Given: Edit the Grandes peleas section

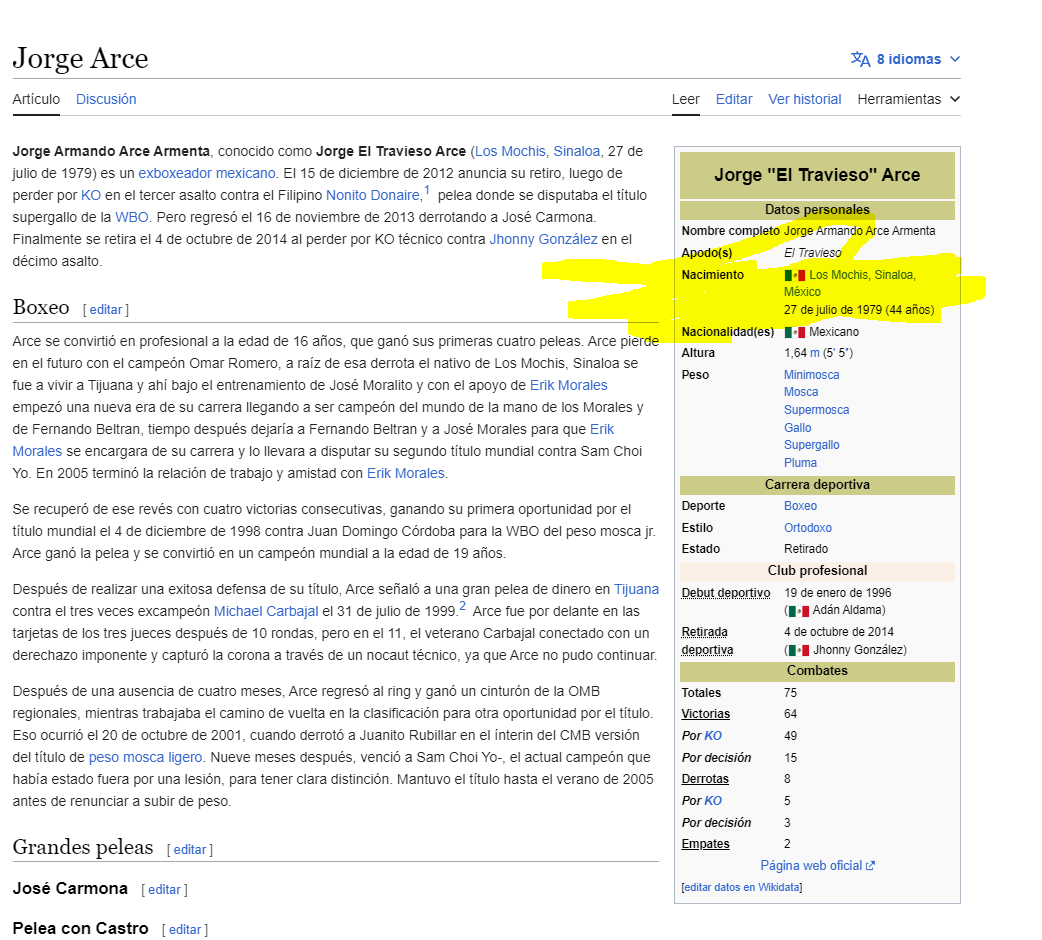Looking at the screenshot, I should click(189, 850).
